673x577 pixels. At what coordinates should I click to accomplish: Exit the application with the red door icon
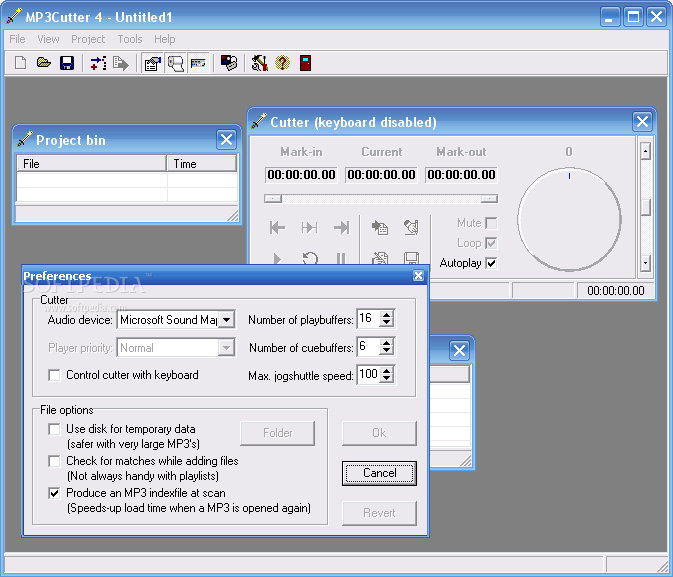(305, 63)
